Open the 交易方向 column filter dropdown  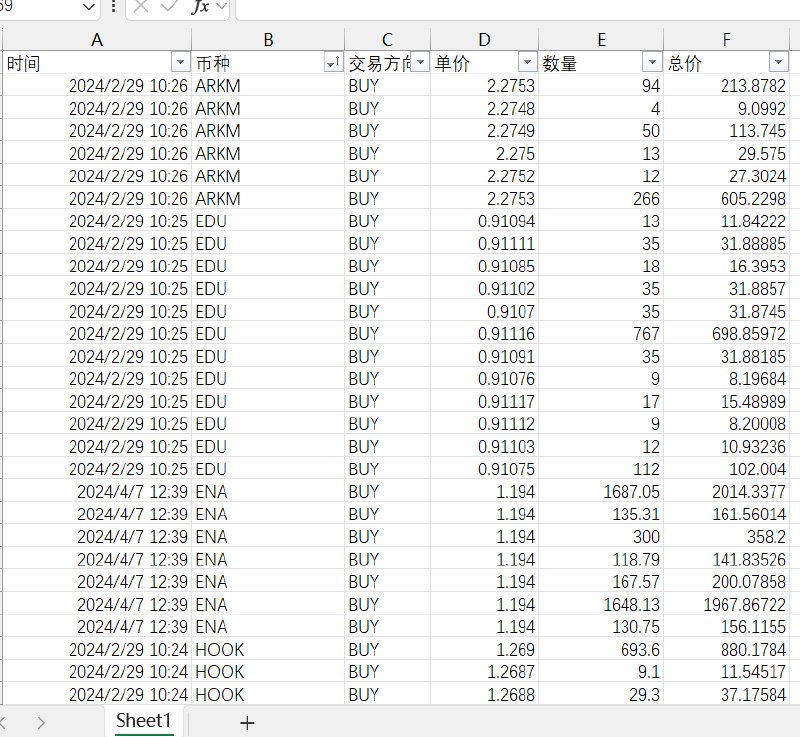[420, 63]
